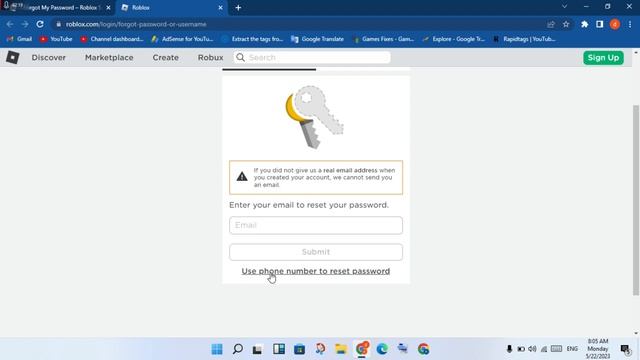The width and height of the screenshot is (640, 360).
Task: Open the YouTube bookmark
Action: (x=56, y=39)
